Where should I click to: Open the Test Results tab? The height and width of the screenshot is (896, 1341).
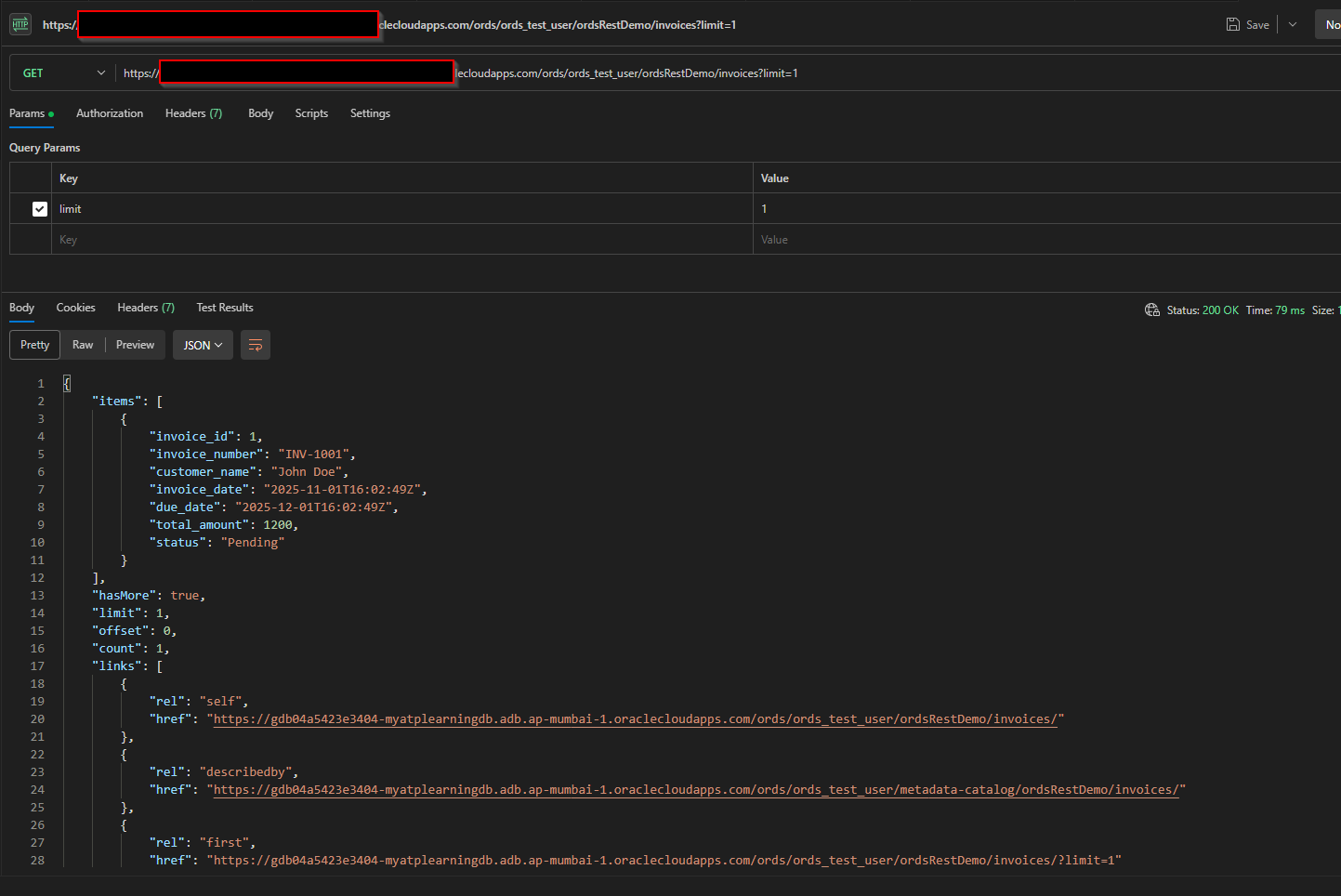(x=225, y=308)
